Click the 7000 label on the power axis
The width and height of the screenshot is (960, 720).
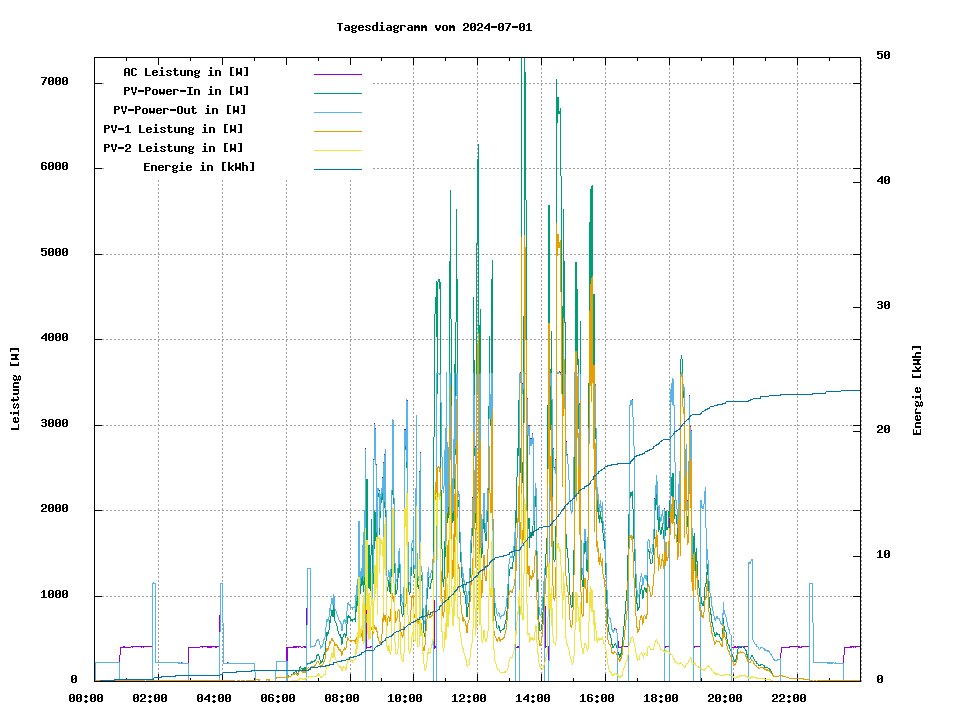(54, 81)
